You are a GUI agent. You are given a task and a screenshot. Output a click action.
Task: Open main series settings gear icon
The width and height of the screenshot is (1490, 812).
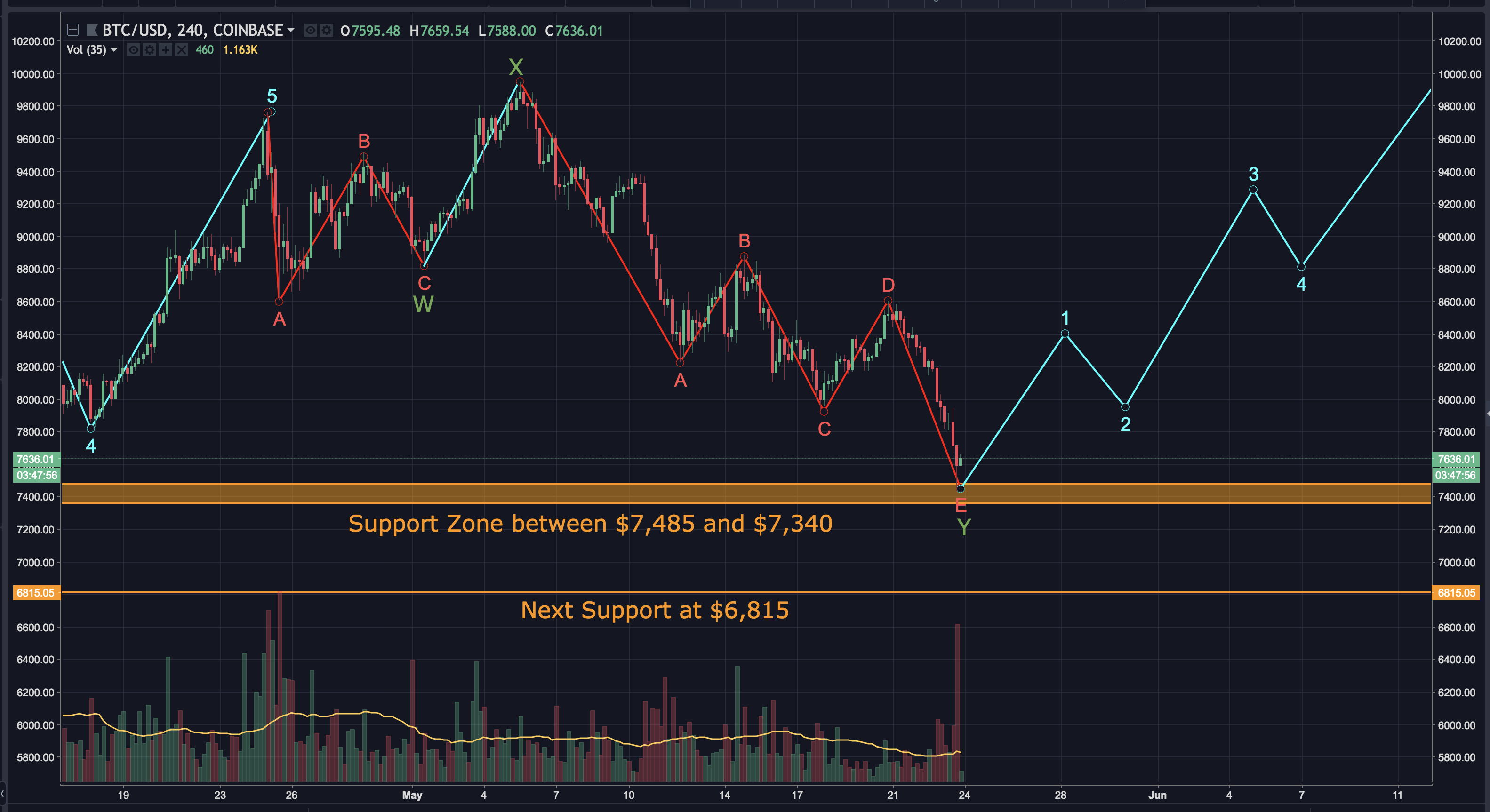point(327,30)
